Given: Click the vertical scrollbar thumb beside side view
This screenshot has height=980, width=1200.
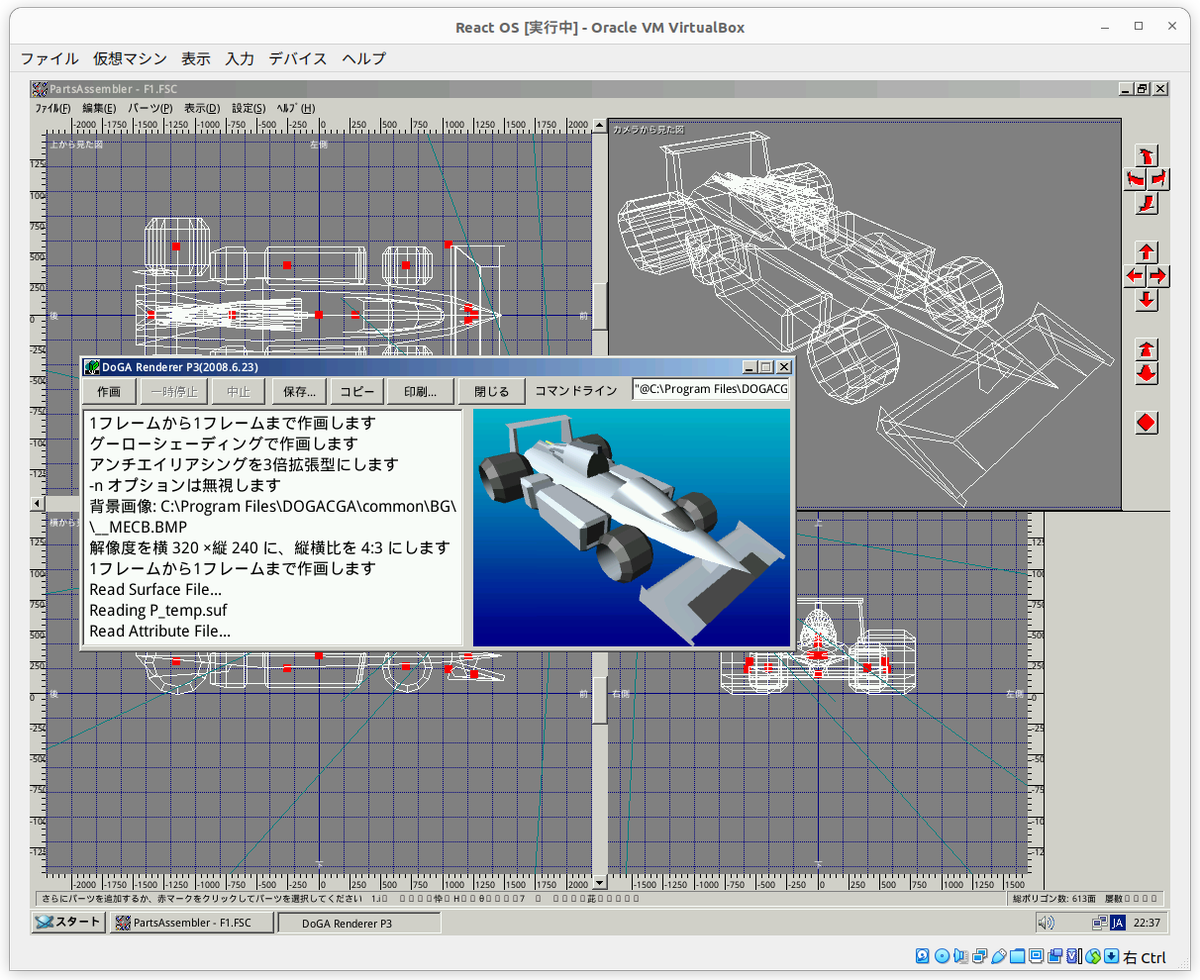Looking at the screenshot, I should pyautogui.click(x=599, y=701).
